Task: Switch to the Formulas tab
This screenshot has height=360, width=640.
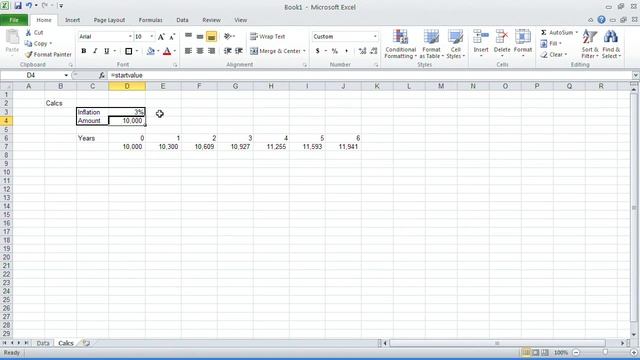Action: [x=150, y=20]
